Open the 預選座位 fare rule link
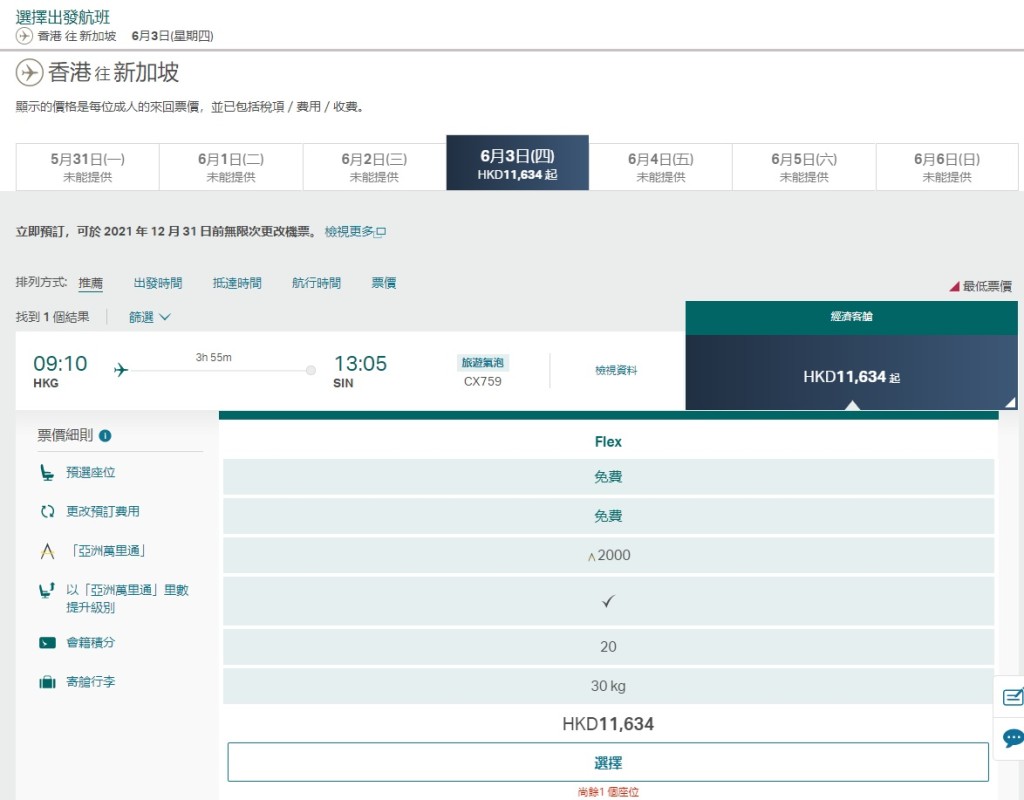Screen dimensions: 1024x800 pos(90,473)
